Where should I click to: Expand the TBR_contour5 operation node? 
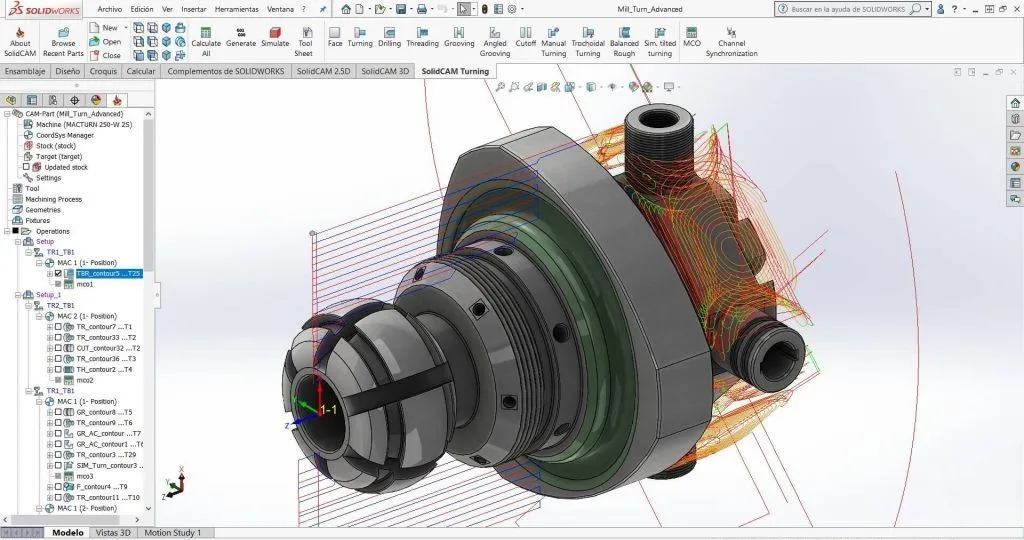click(50, 274)
